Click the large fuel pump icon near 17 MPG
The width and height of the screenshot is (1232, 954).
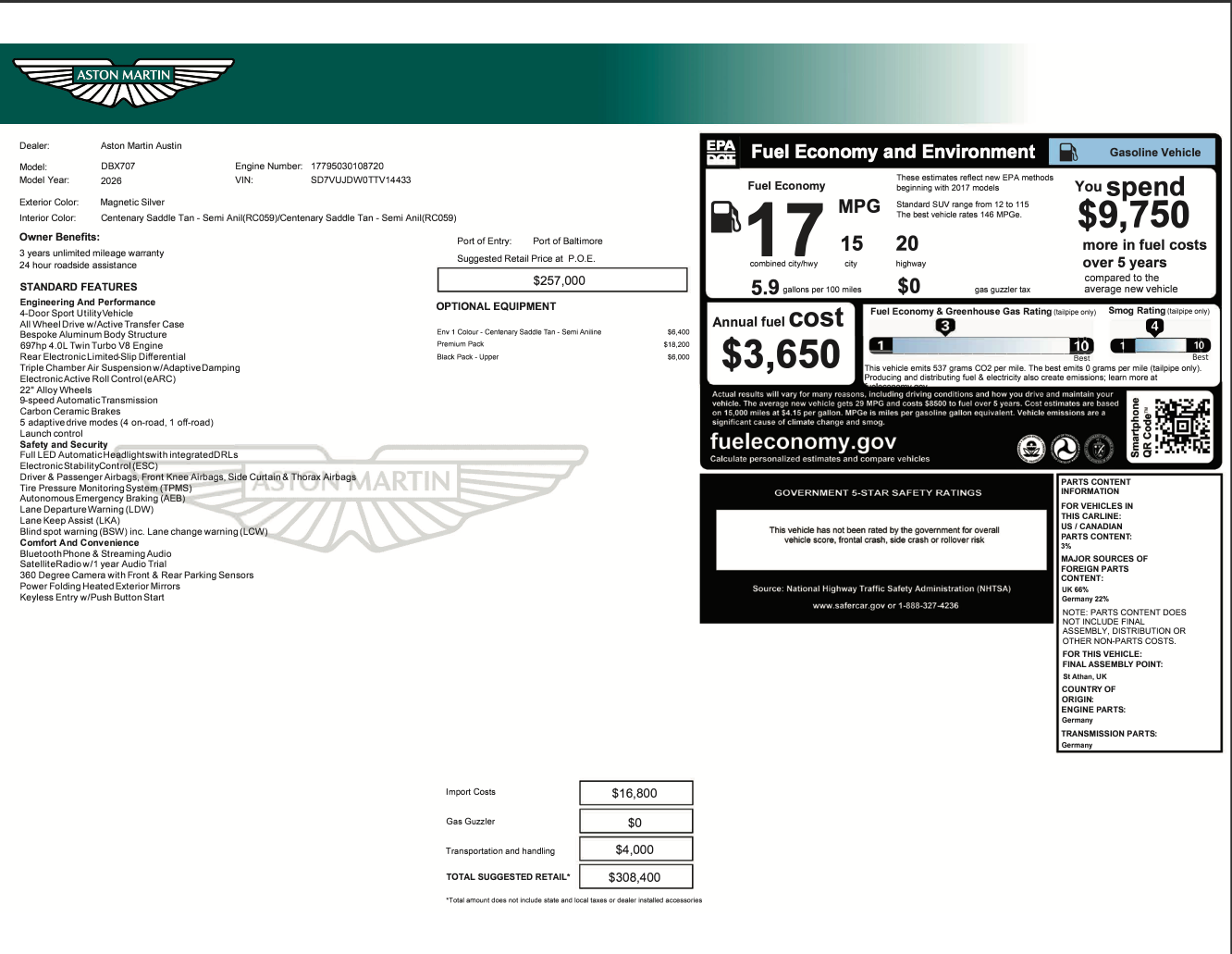[x=725, y=218]
